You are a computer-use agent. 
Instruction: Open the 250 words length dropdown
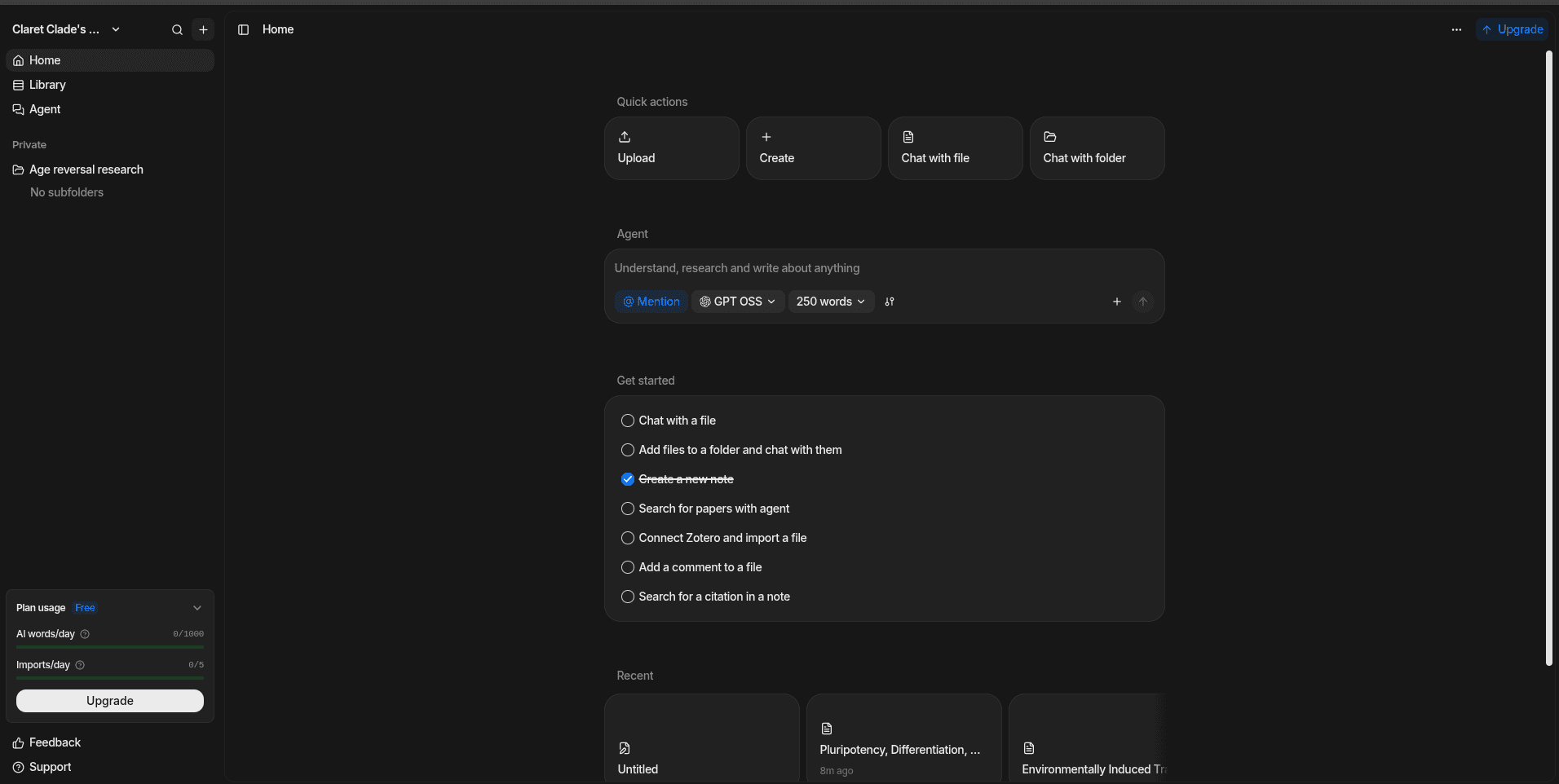830,302
